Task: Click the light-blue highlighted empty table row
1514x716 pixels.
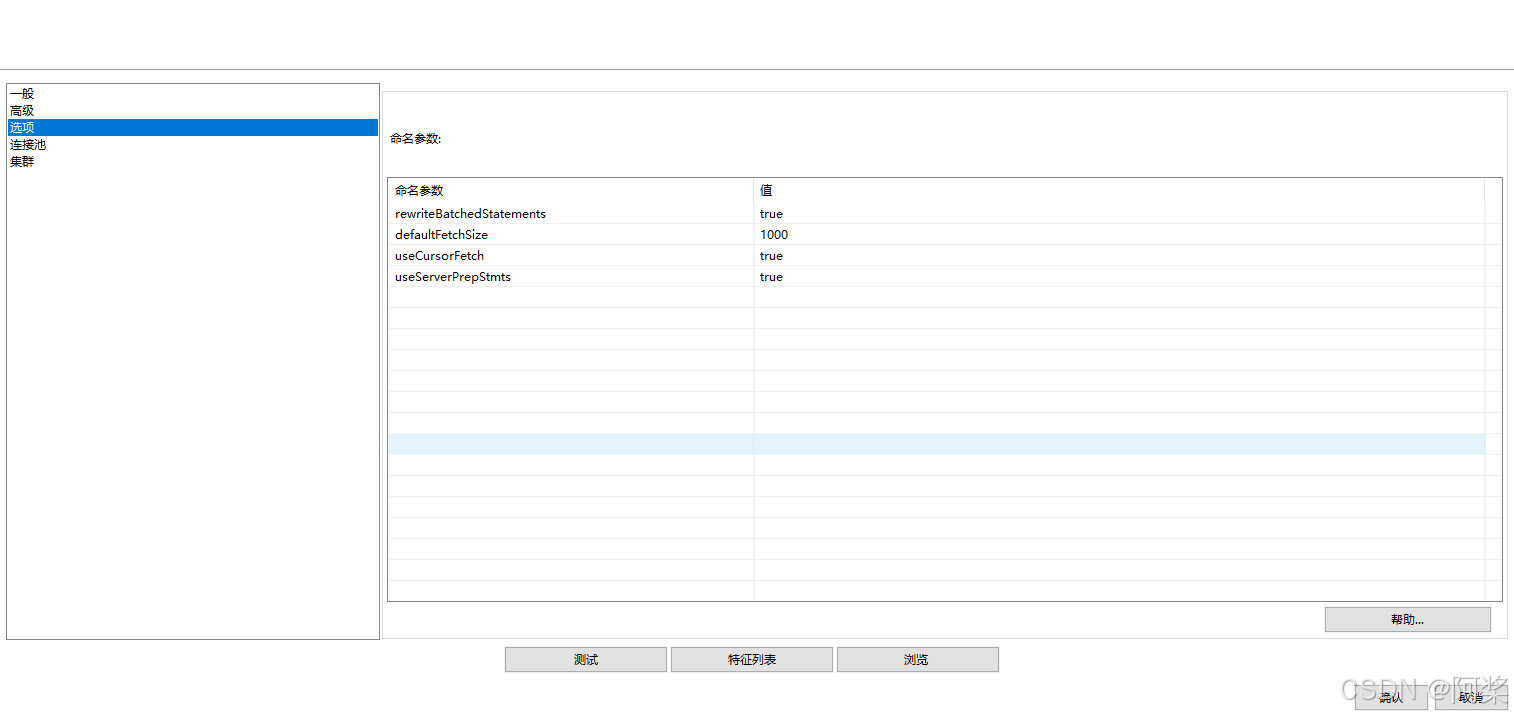Action: [x=937, y=445]
